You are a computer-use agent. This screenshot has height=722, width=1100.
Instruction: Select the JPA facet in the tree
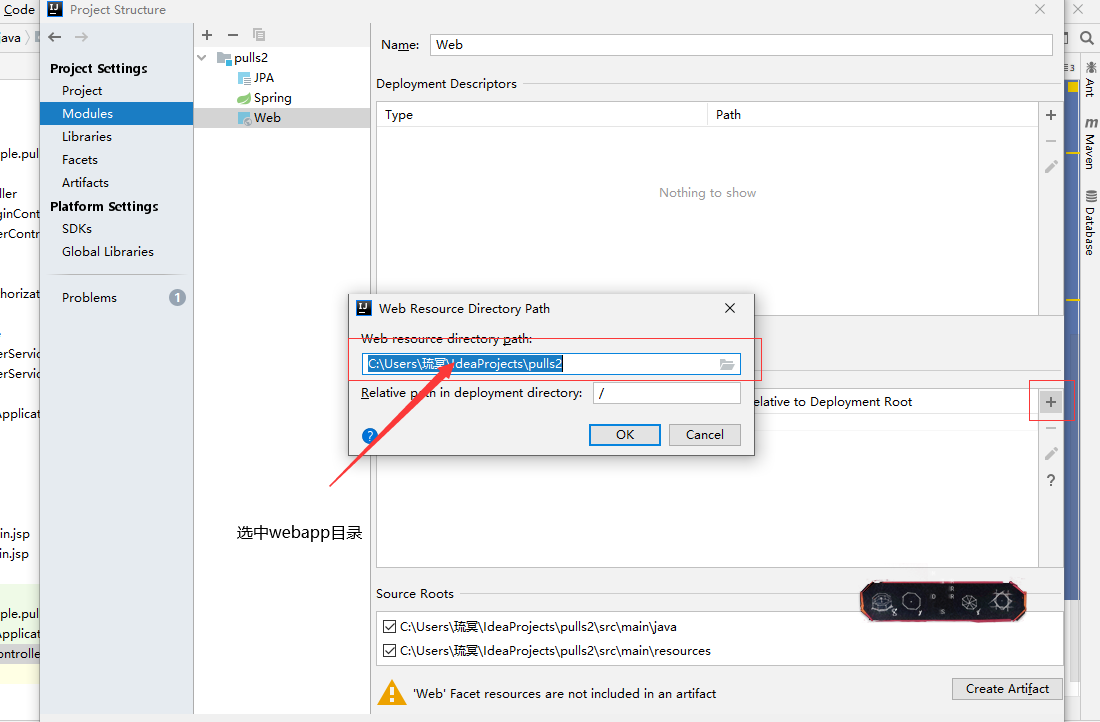255,78
